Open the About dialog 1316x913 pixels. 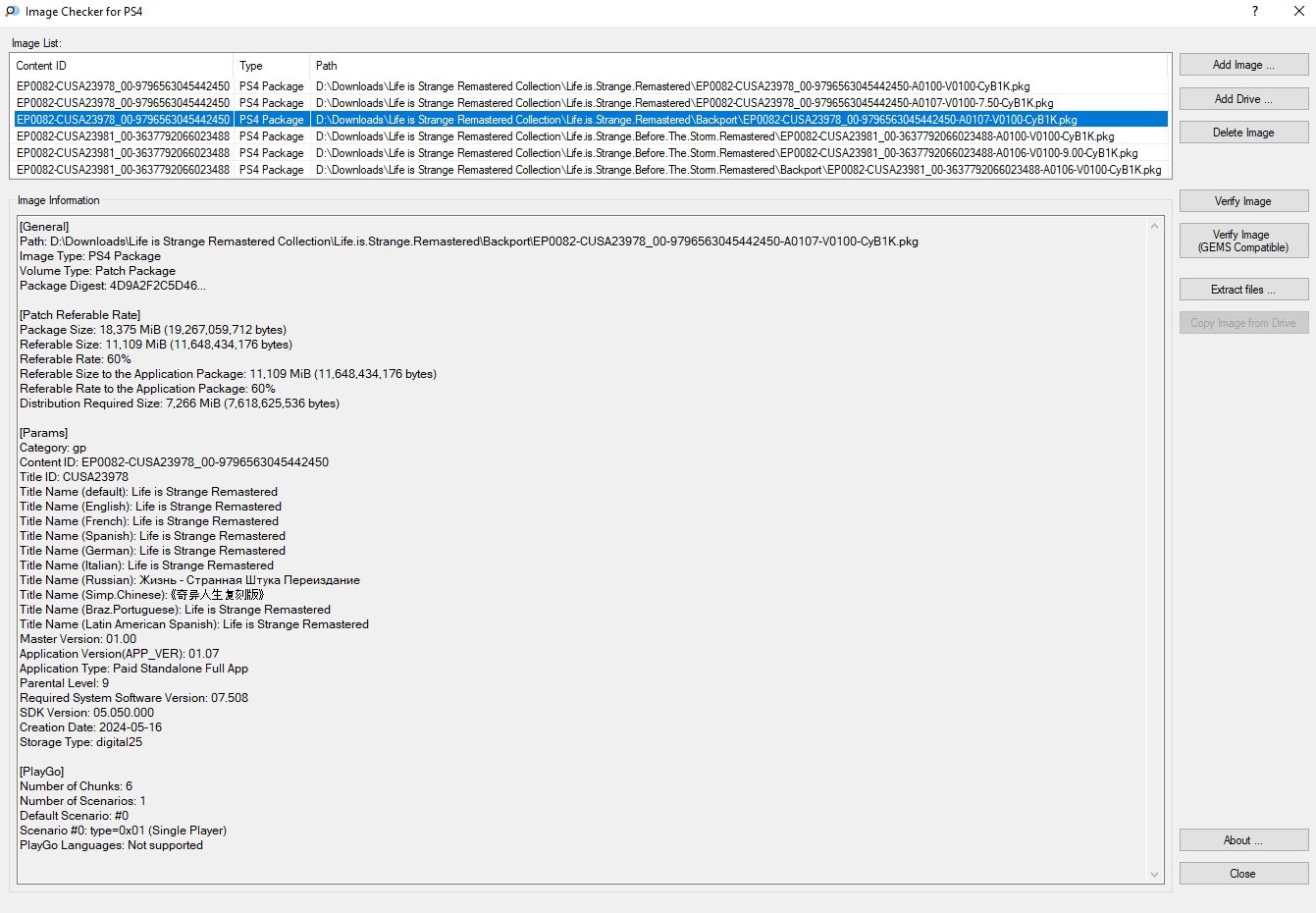(1243, 840)
